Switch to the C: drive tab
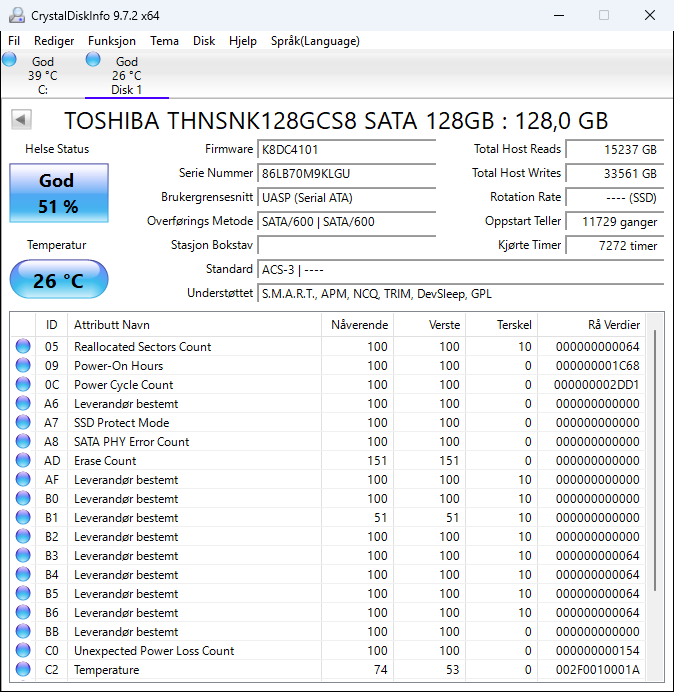The height and width of the screenshot is (692, 674). (x=42, y=75)
